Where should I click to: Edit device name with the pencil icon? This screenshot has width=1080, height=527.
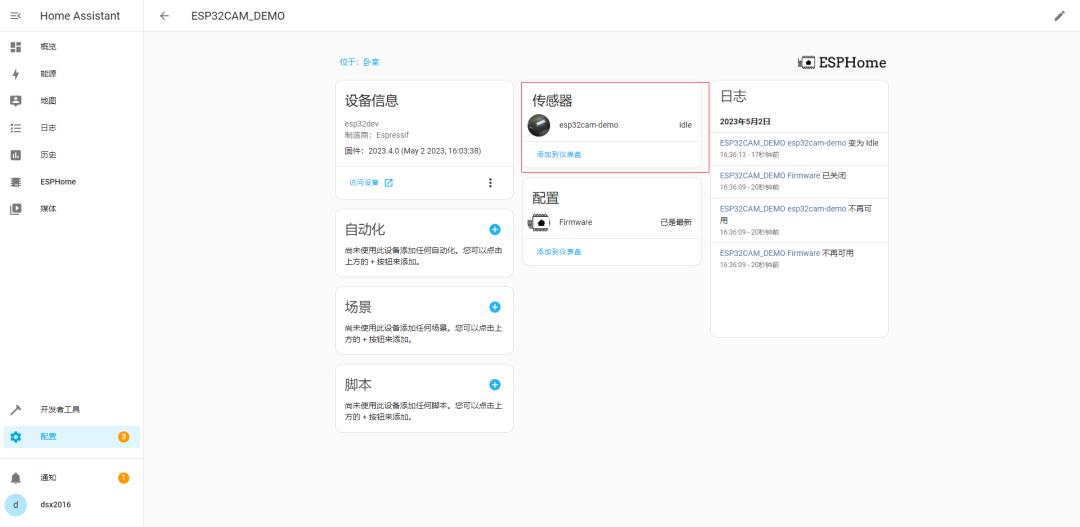coord(1059,16)
